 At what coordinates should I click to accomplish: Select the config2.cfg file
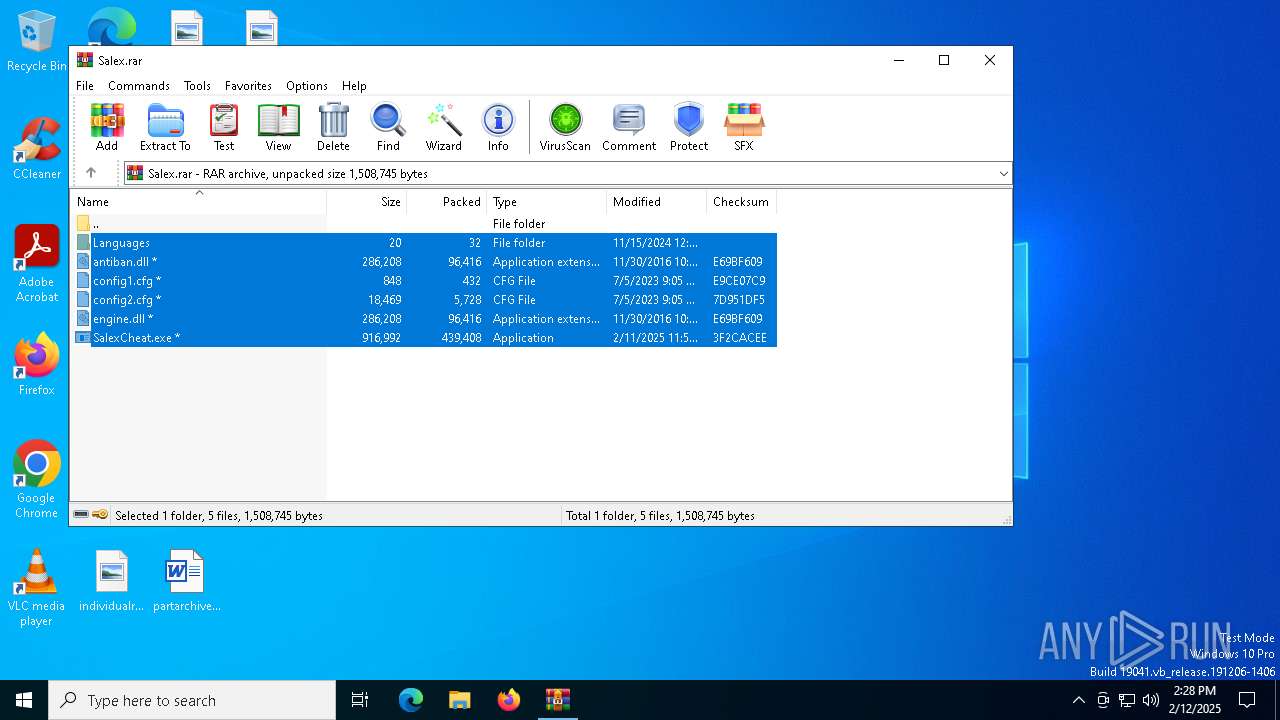pyautogui.click(x=426, y=300)
